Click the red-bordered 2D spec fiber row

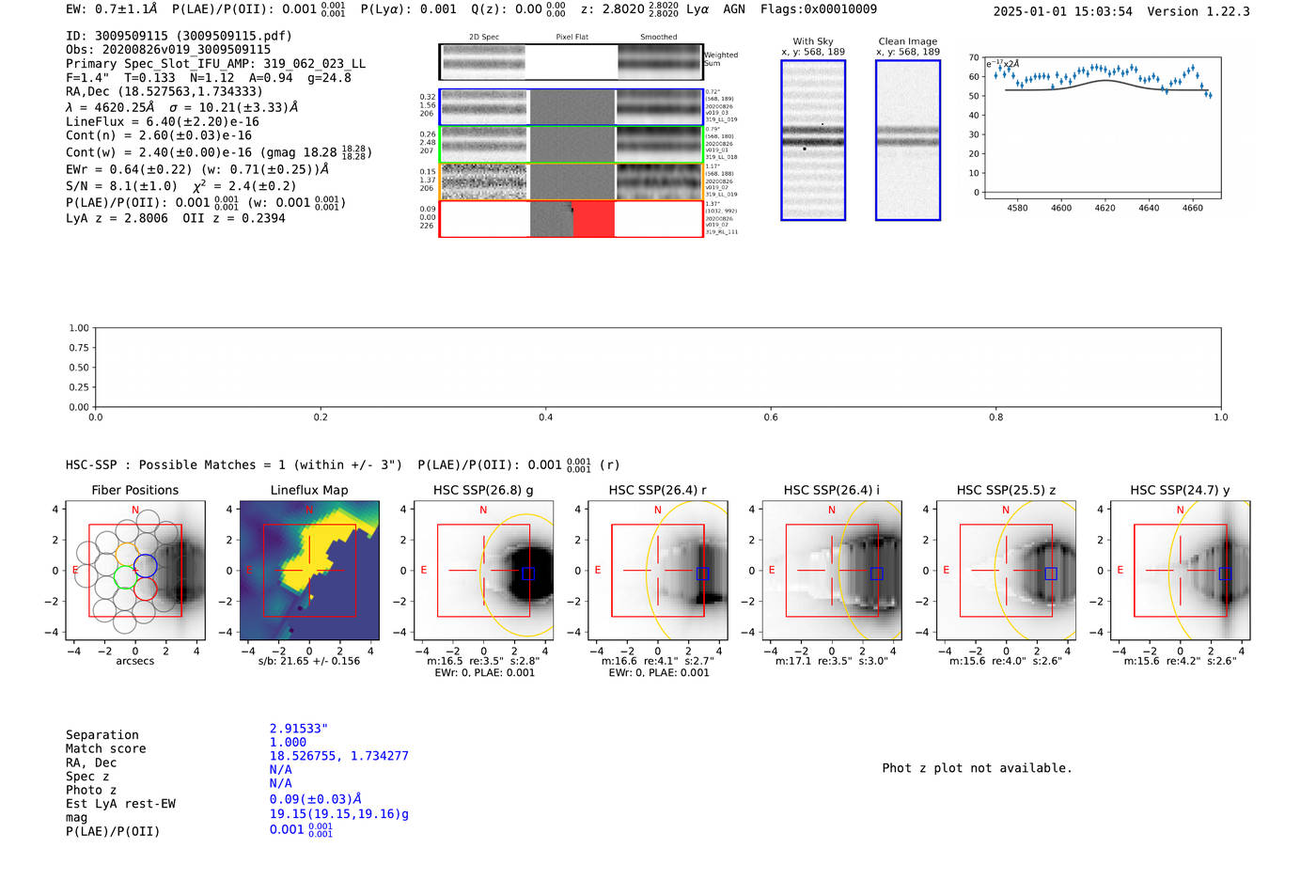pos(572,218)
